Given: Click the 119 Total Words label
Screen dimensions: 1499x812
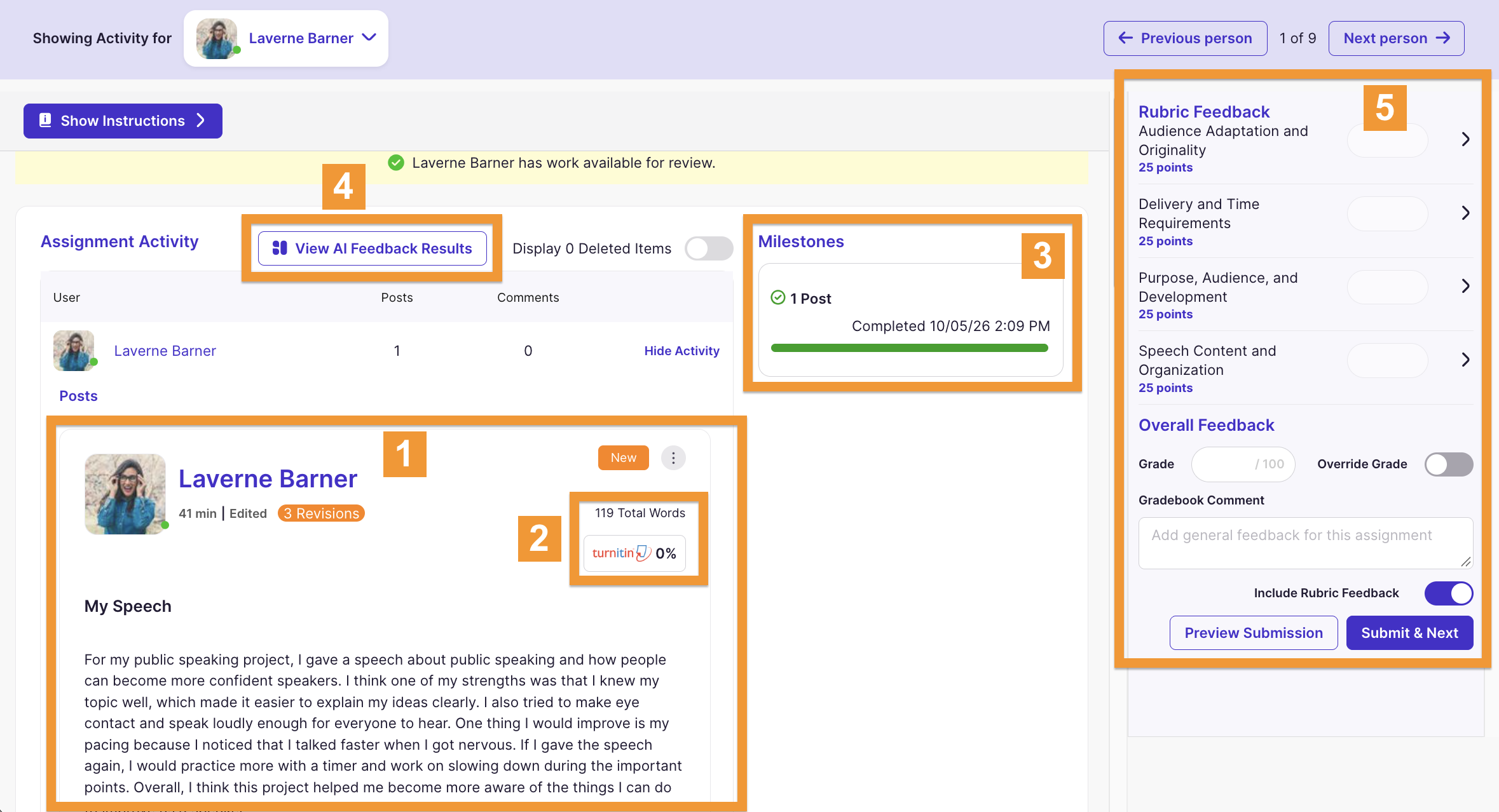Looking at the screenshot, I should pyautogui.click(x=640, y=513).
